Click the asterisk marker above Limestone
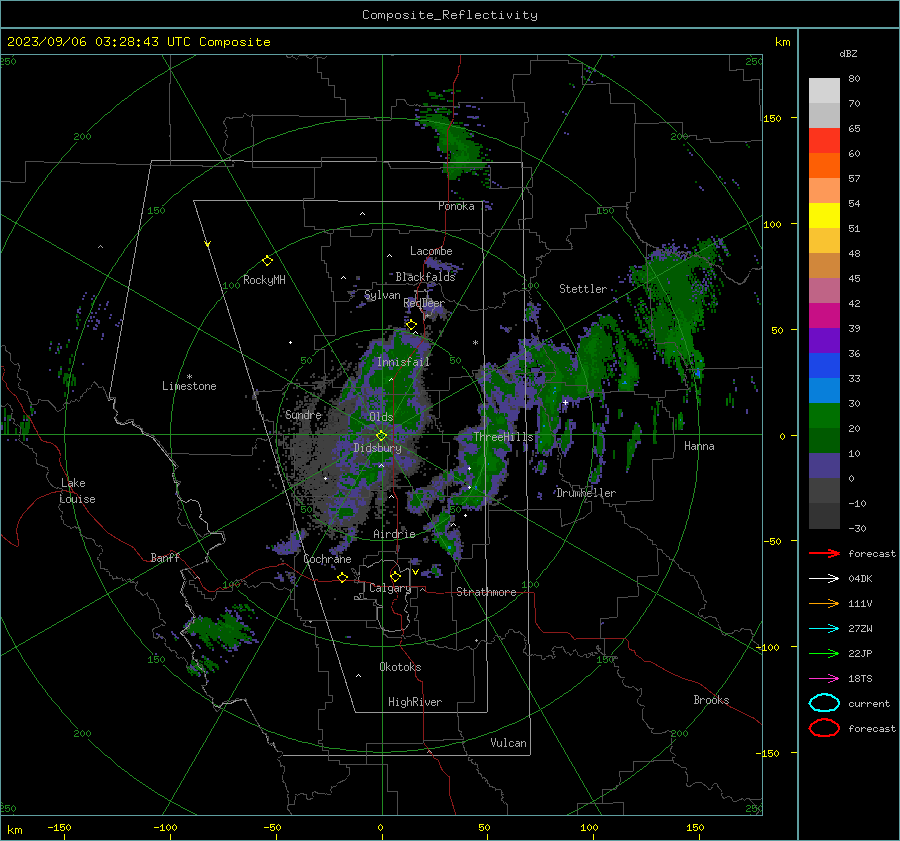 point(189,377)
